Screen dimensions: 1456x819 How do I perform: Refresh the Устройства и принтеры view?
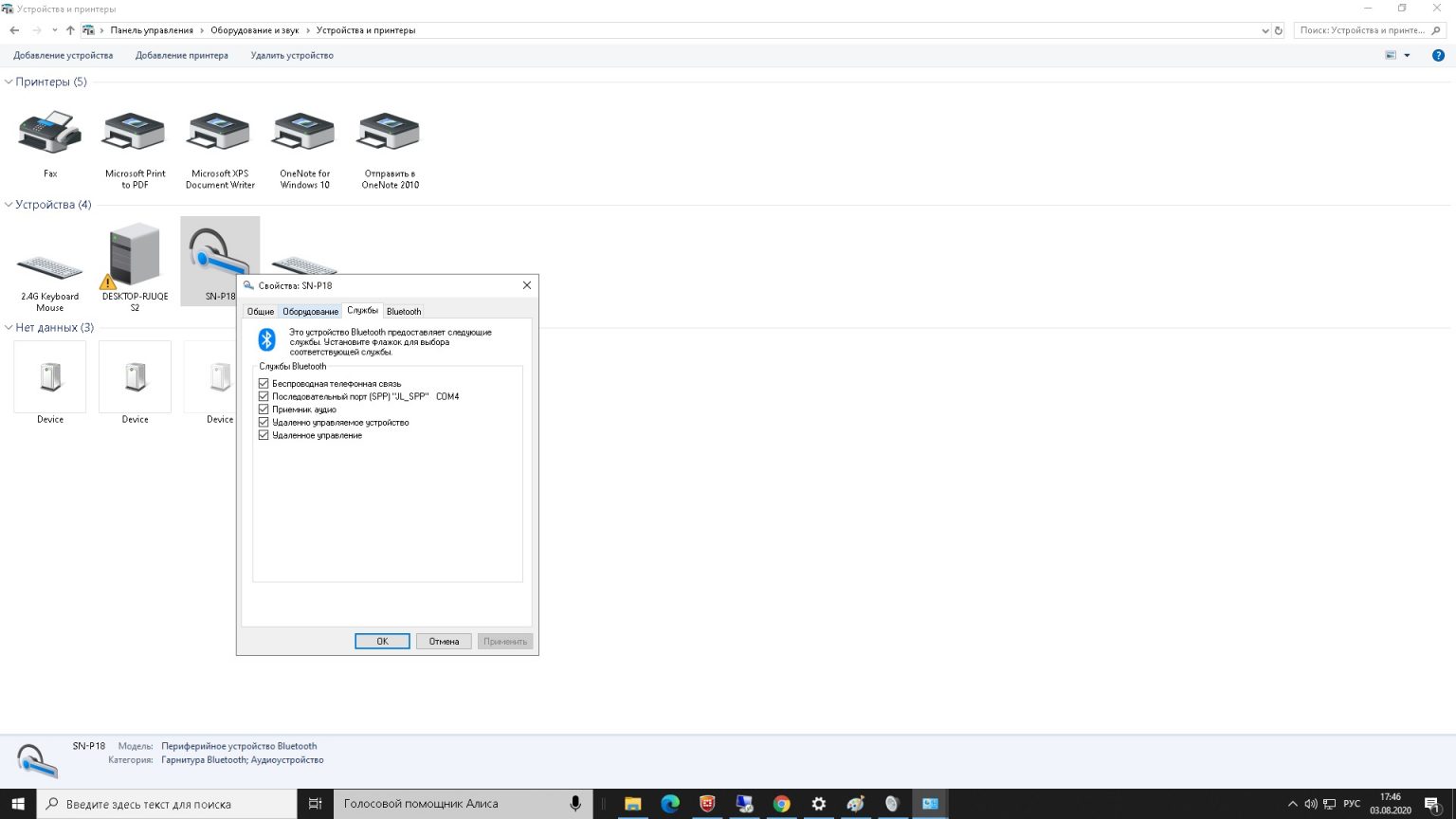[x=1278, y=30]
